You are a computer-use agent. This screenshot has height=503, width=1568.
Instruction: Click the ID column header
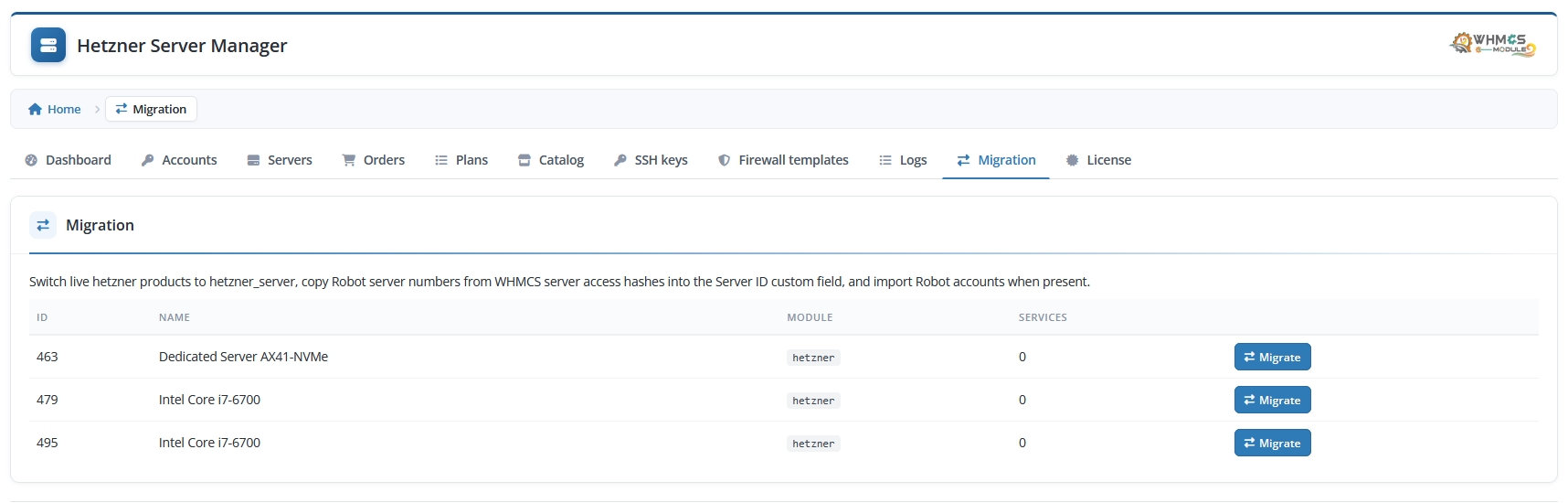click(42, 317)
